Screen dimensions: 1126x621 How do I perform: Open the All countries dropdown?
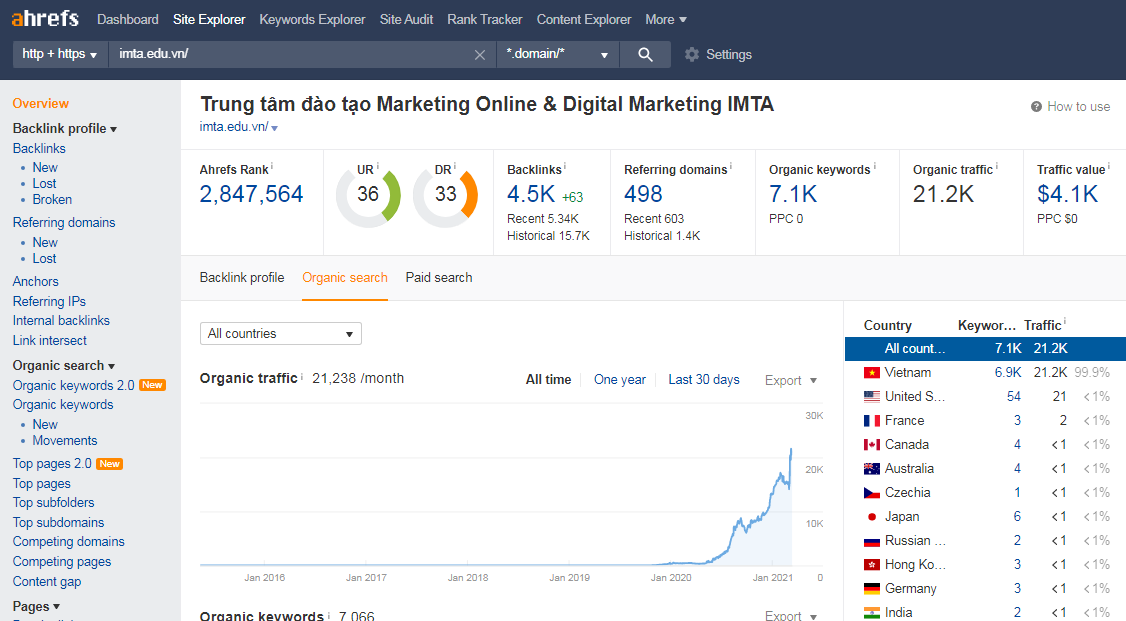pos(281,334)
